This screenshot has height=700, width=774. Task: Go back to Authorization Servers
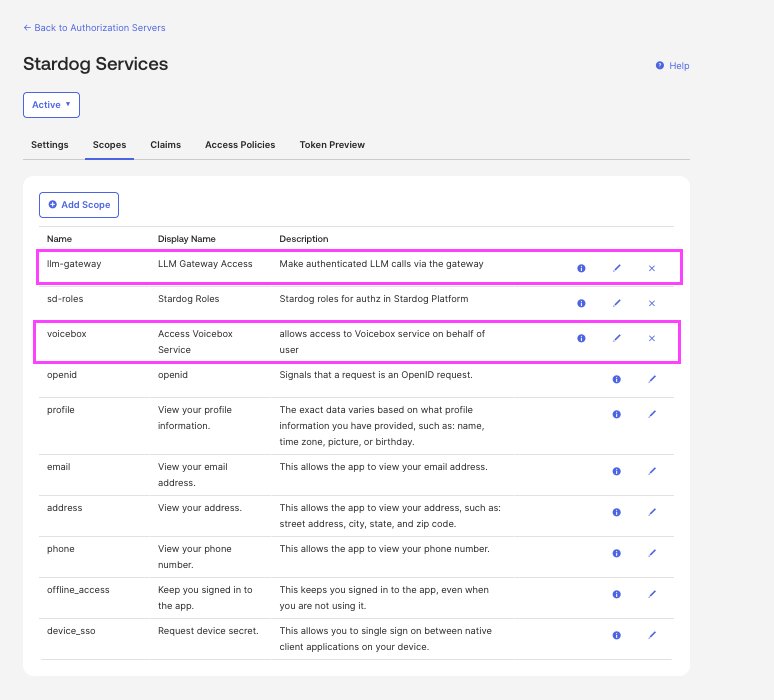pos(94,28)
